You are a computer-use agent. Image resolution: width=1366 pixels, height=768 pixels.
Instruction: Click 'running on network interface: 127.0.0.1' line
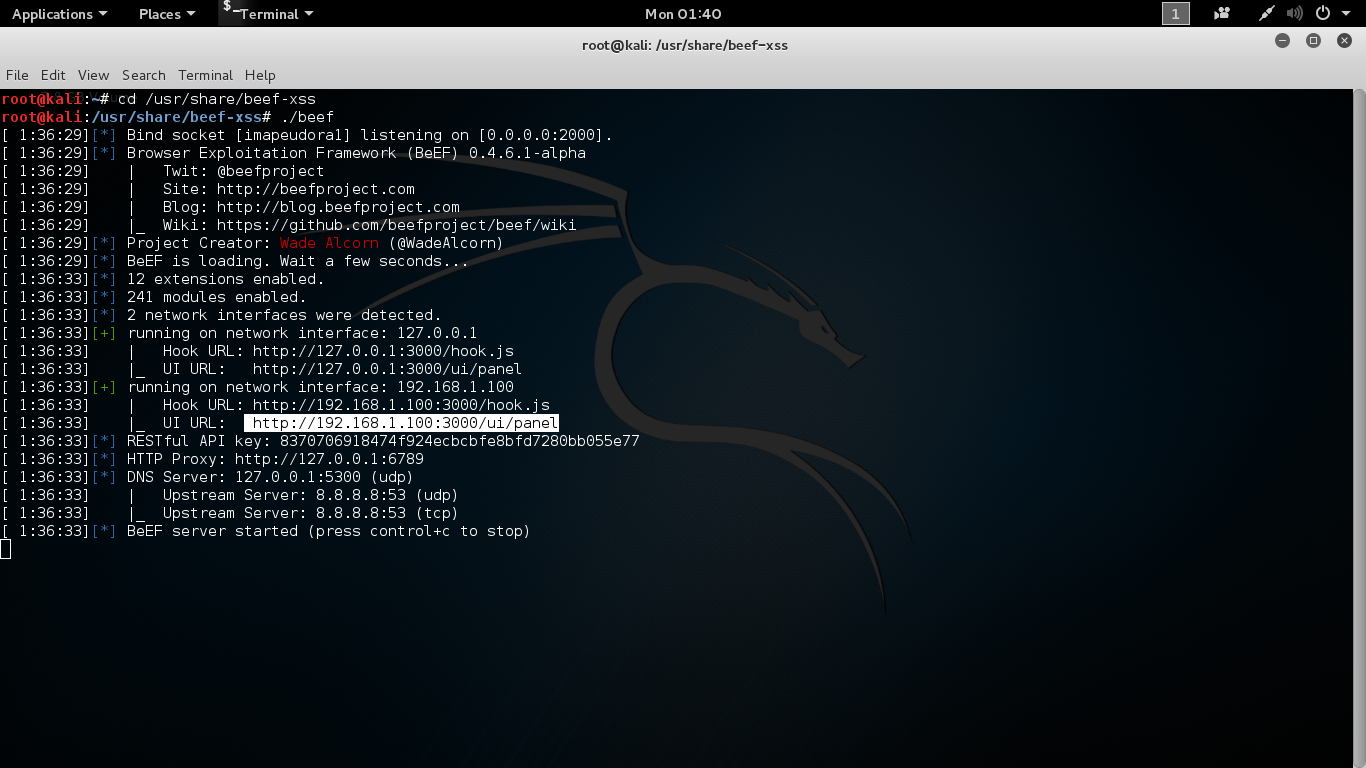302,333
